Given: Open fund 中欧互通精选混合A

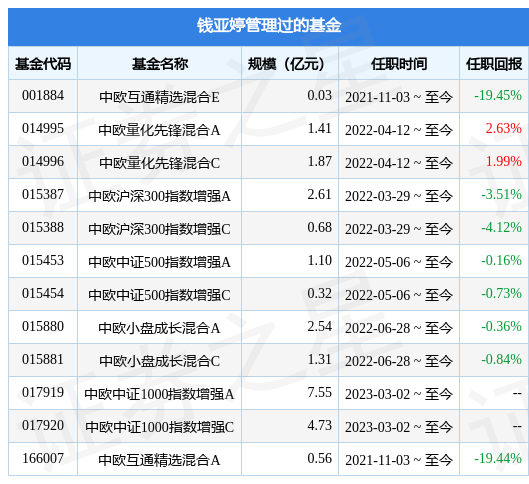Looking at the screenshot, I should [x=159, y=460].
